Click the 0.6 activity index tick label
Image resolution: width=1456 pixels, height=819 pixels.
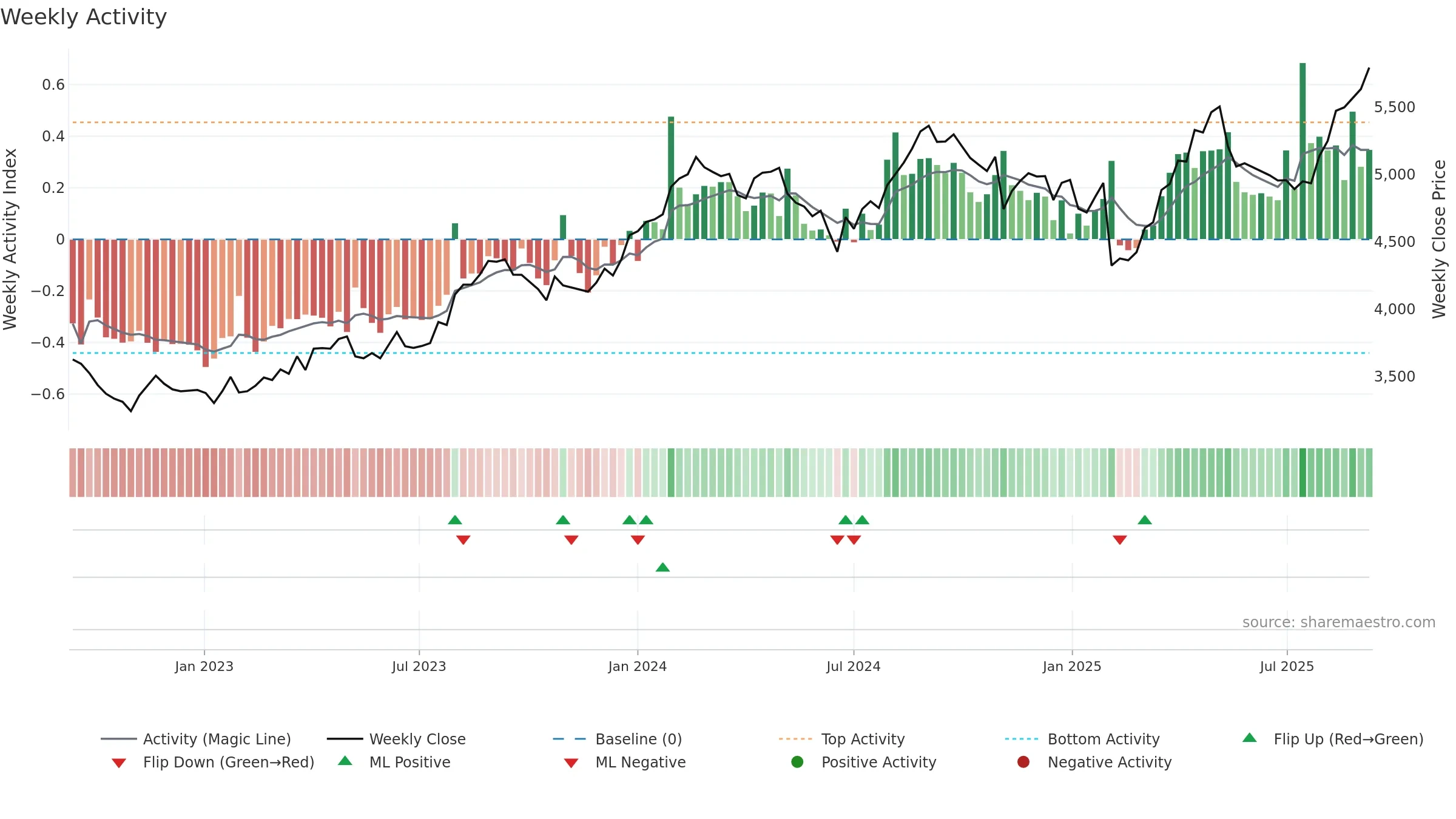point(53,85)
